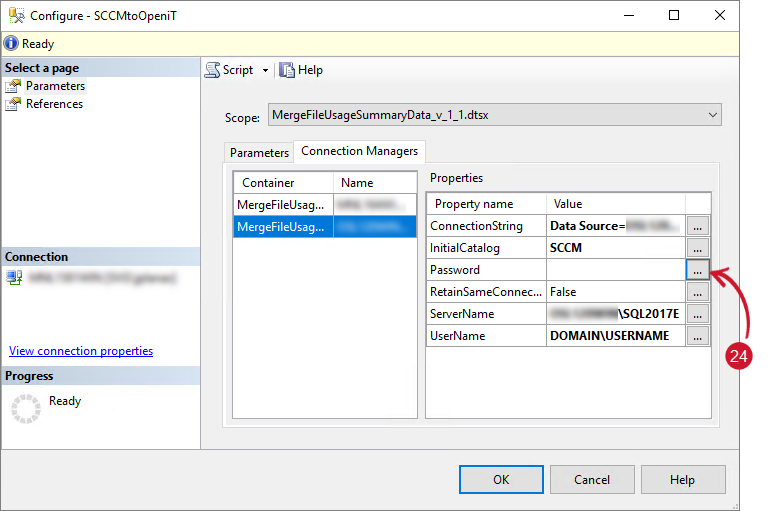Viewport: 778px width, 511px height.
Task: Click the bottom Help button
Action: tap(683, 480)
